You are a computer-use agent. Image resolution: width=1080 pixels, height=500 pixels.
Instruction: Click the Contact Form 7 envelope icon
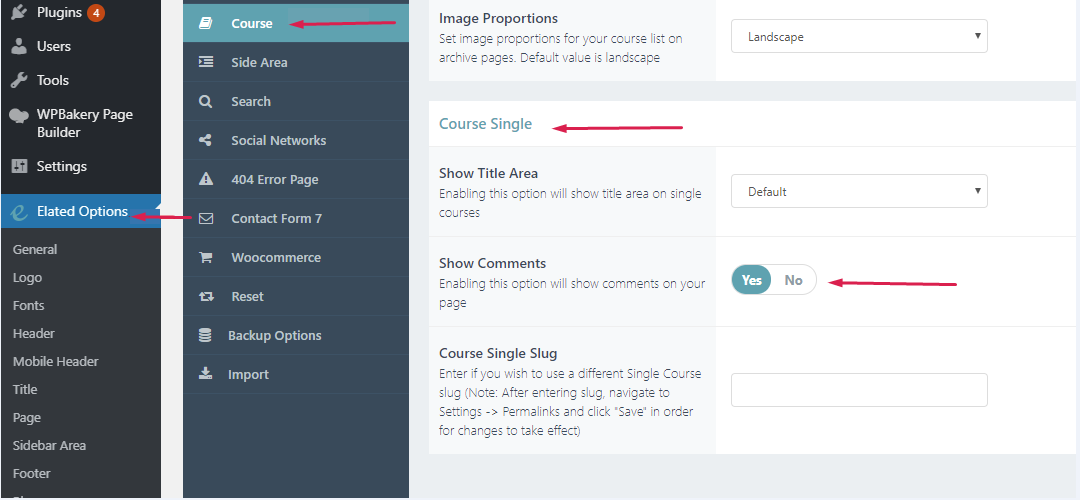click(x=205, y=218)
